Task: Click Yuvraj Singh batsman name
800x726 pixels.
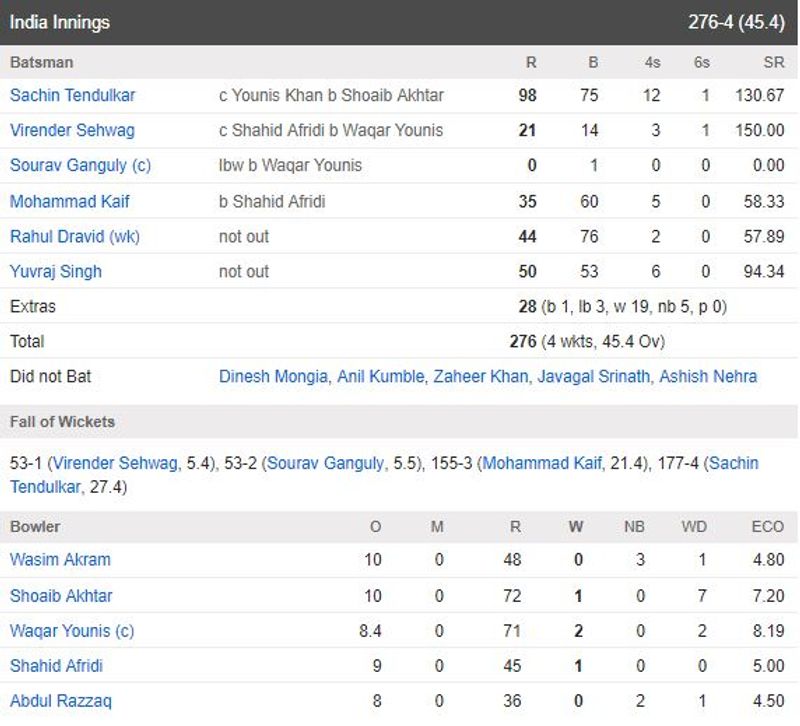Action: point(56,271)
